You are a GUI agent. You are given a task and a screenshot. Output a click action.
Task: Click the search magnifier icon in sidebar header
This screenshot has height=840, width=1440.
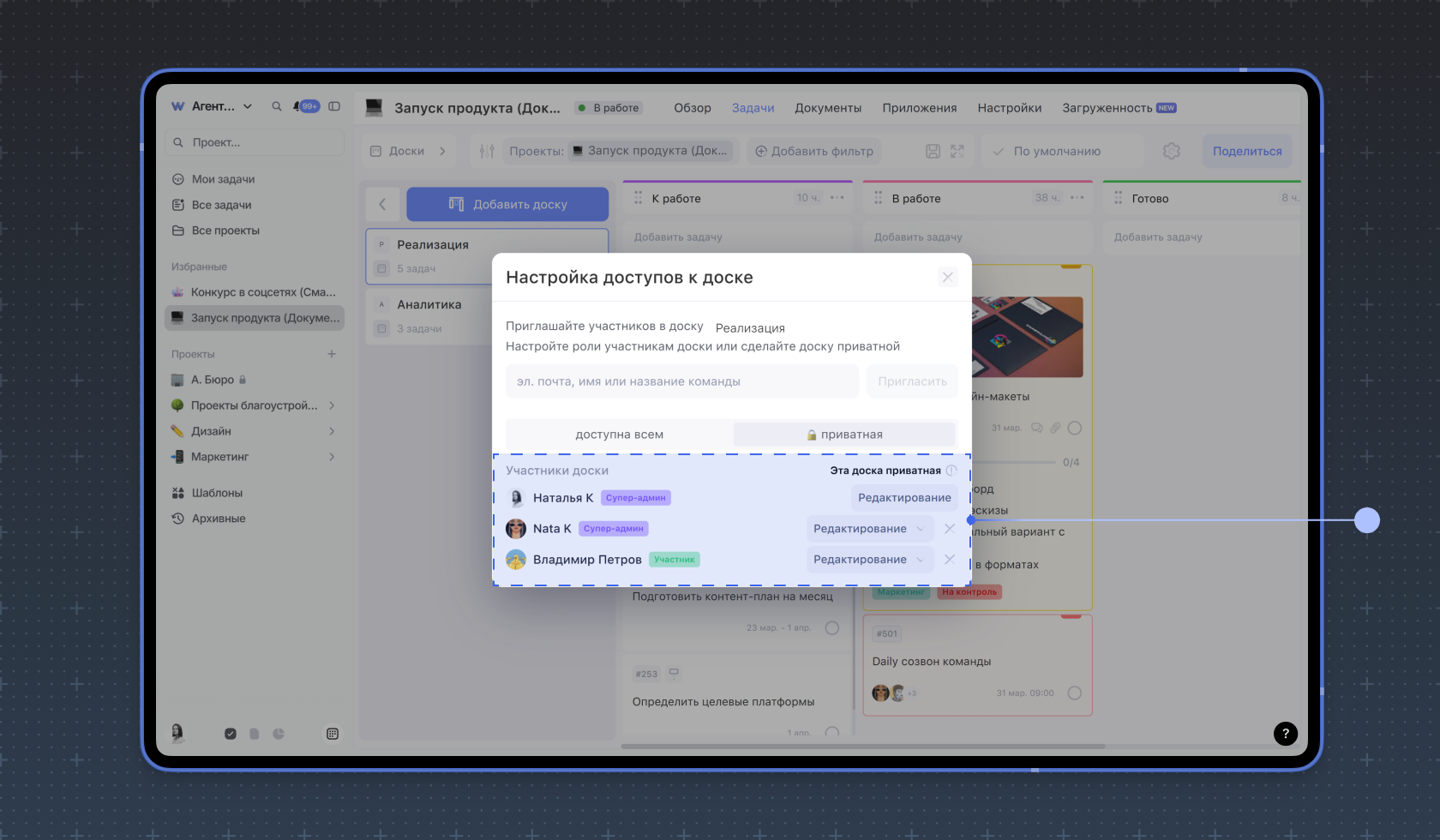point(277,106)
